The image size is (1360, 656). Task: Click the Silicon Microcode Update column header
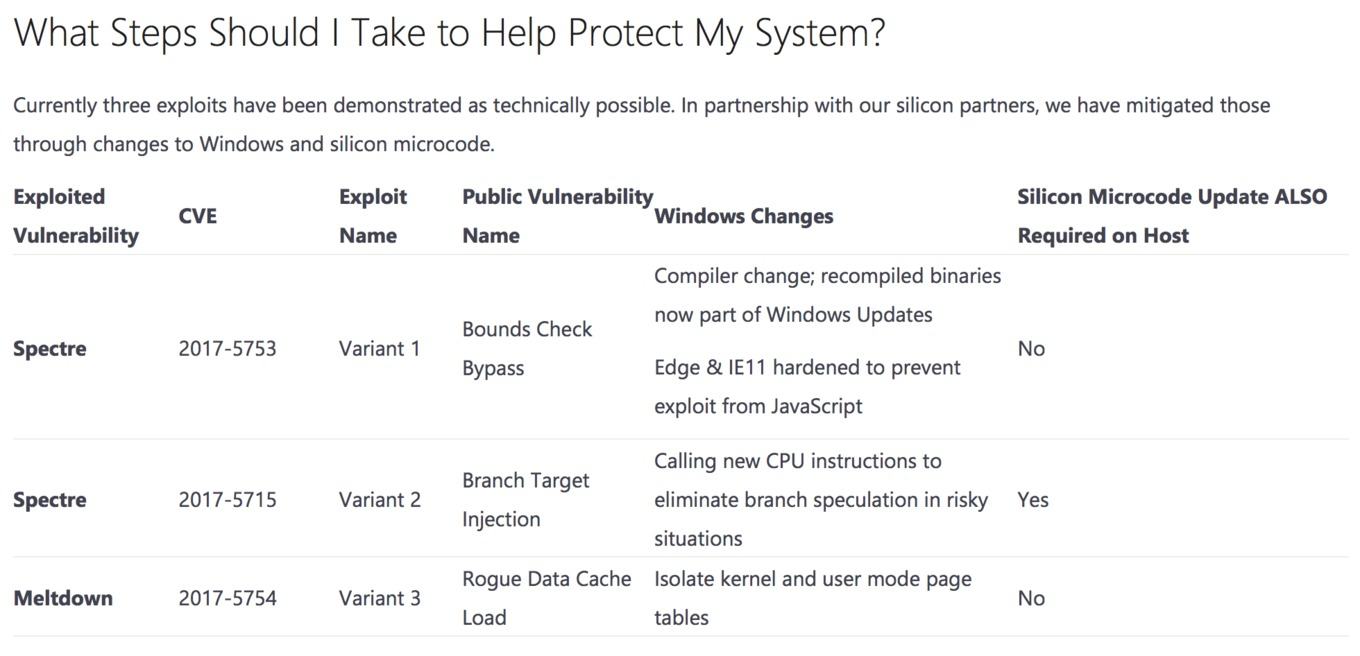coord(1172,216)
